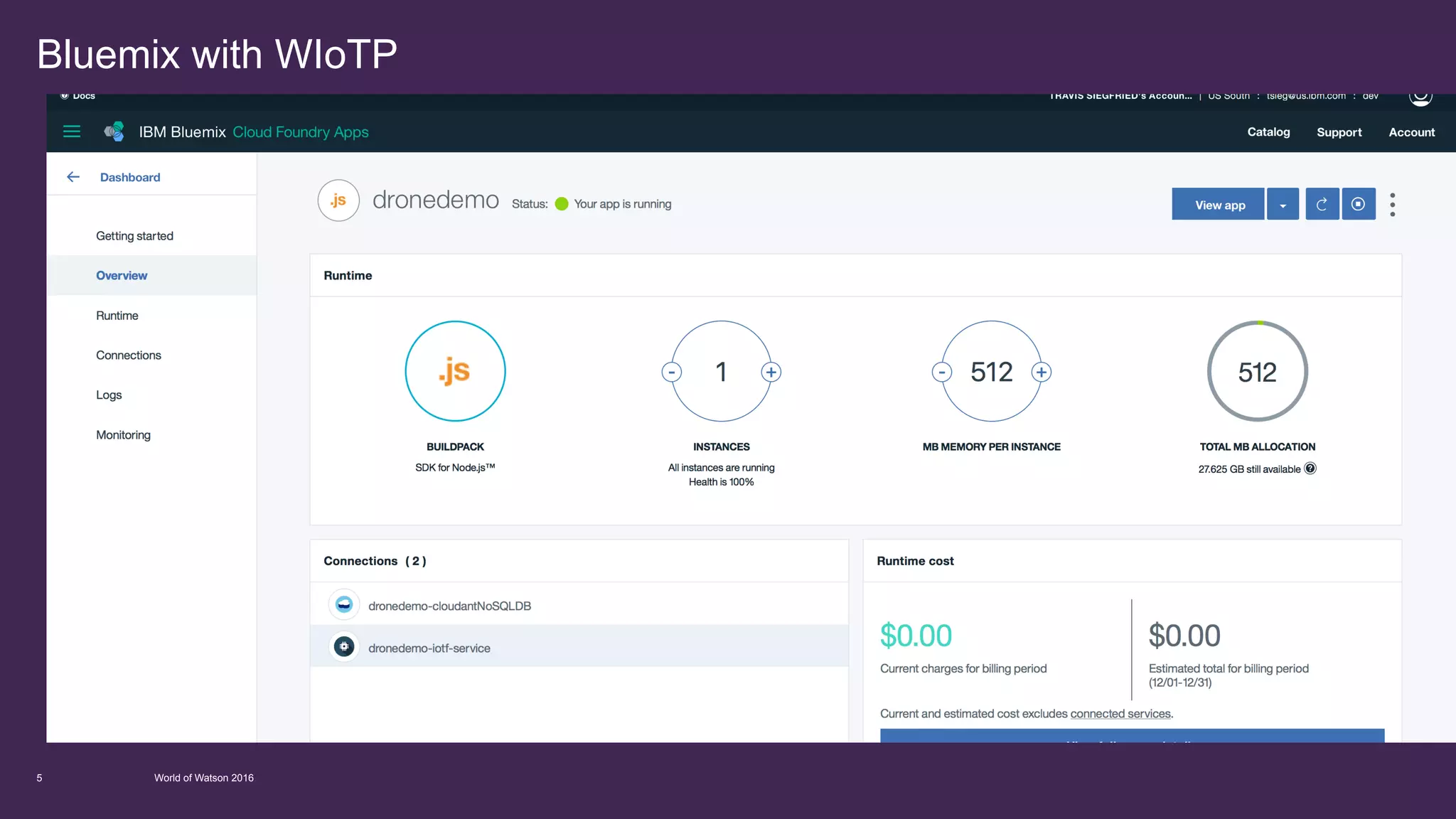This screenshot has width=1456, height=819.
Task: Increase instances with the plus button
Action: [x=771, y=372]
